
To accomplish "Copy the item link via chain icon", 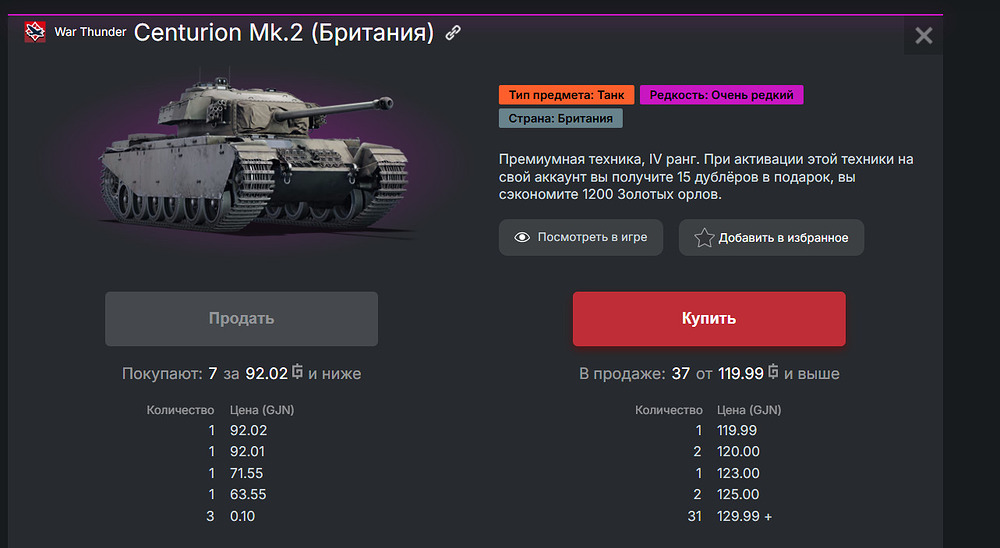I will (x=453, y=33).
